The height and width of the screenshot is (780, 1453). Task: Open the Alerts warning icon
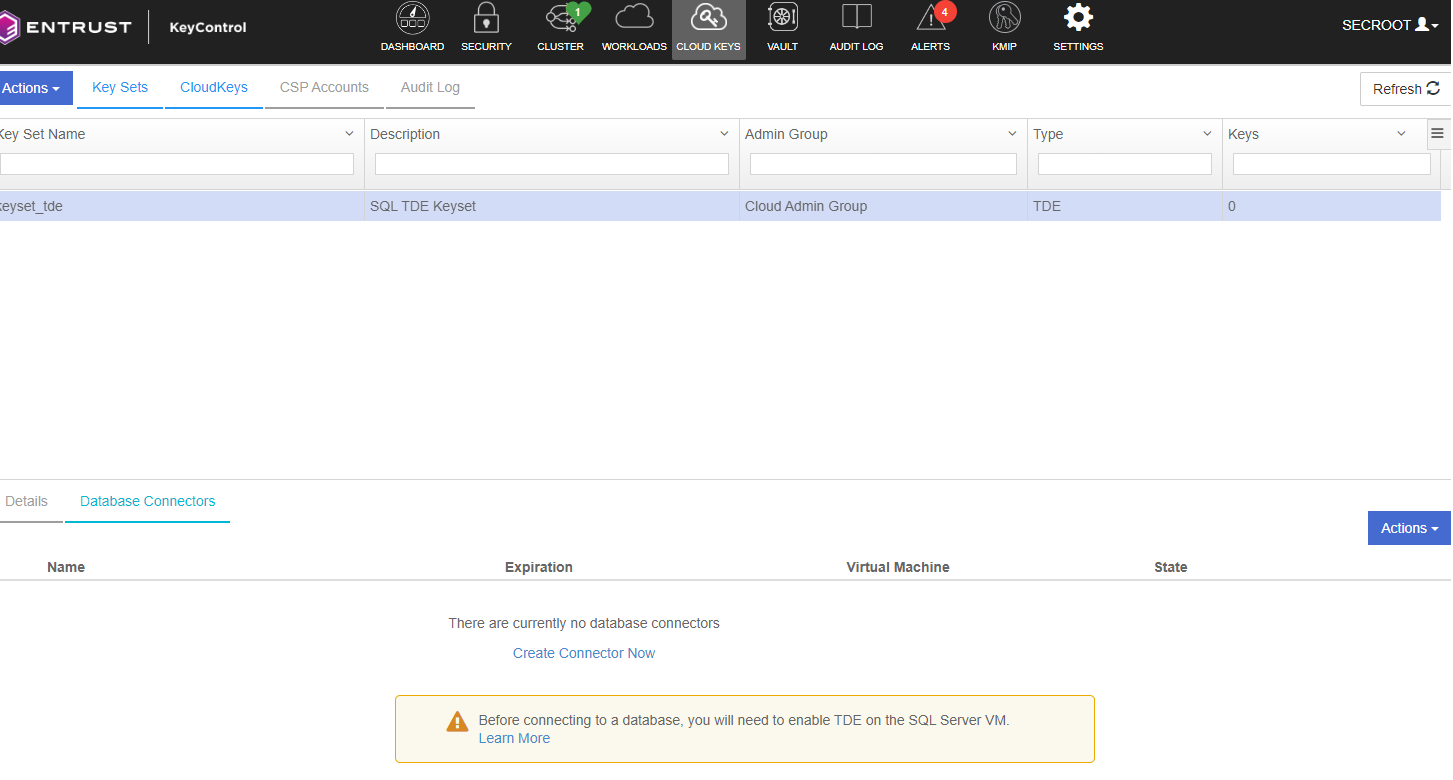(x=930, y=18)
